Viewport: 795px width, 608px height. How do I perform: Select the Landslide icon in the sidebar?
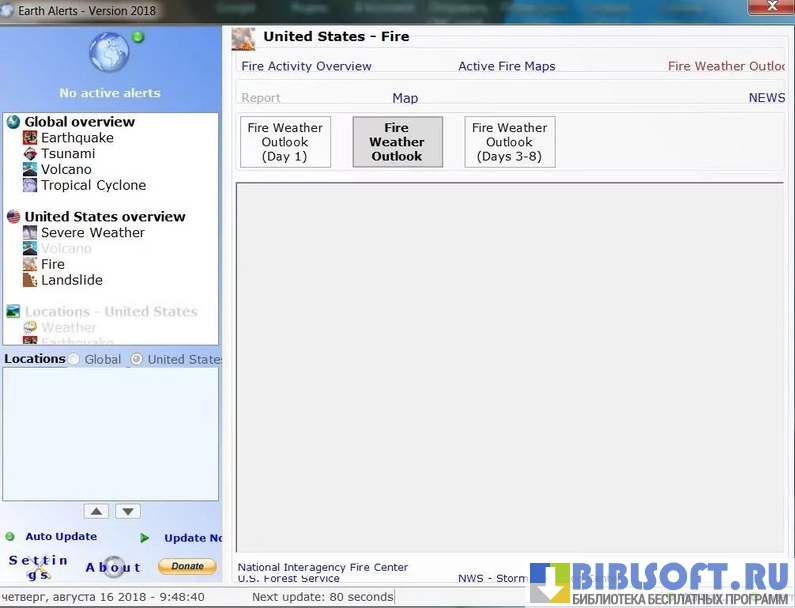(x=30, y=281)
